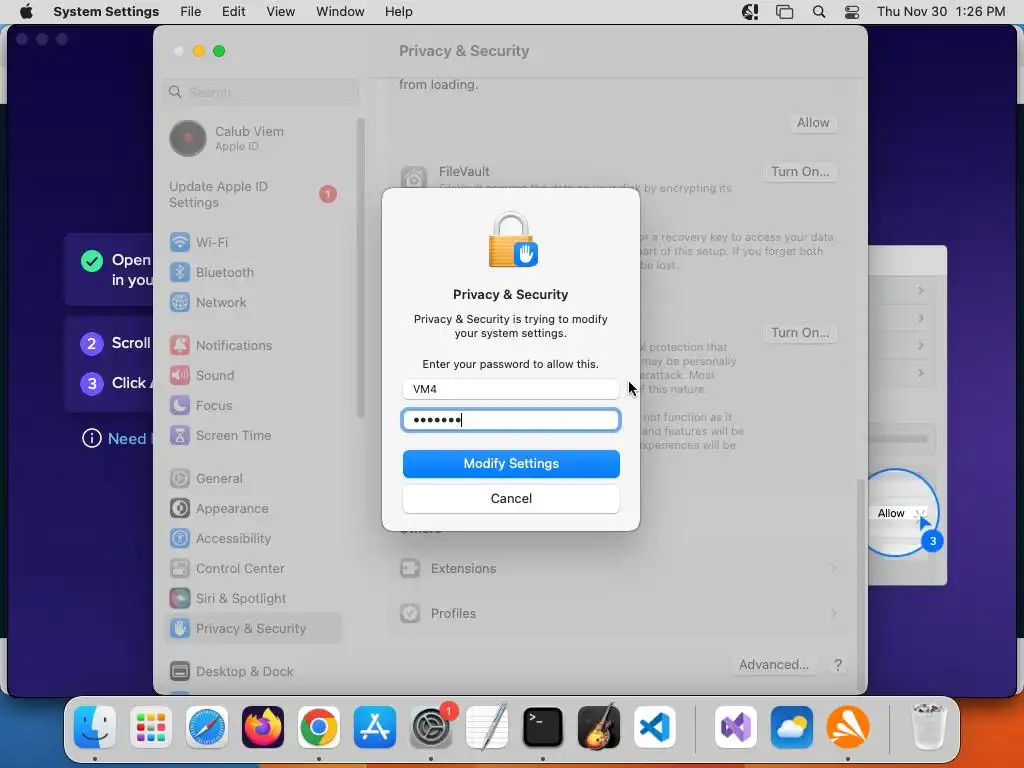Image resolution: width=1024 pixels, height=768 pixels.
Task: Click the Profiles row icon
Action: [x=410, y=614]
